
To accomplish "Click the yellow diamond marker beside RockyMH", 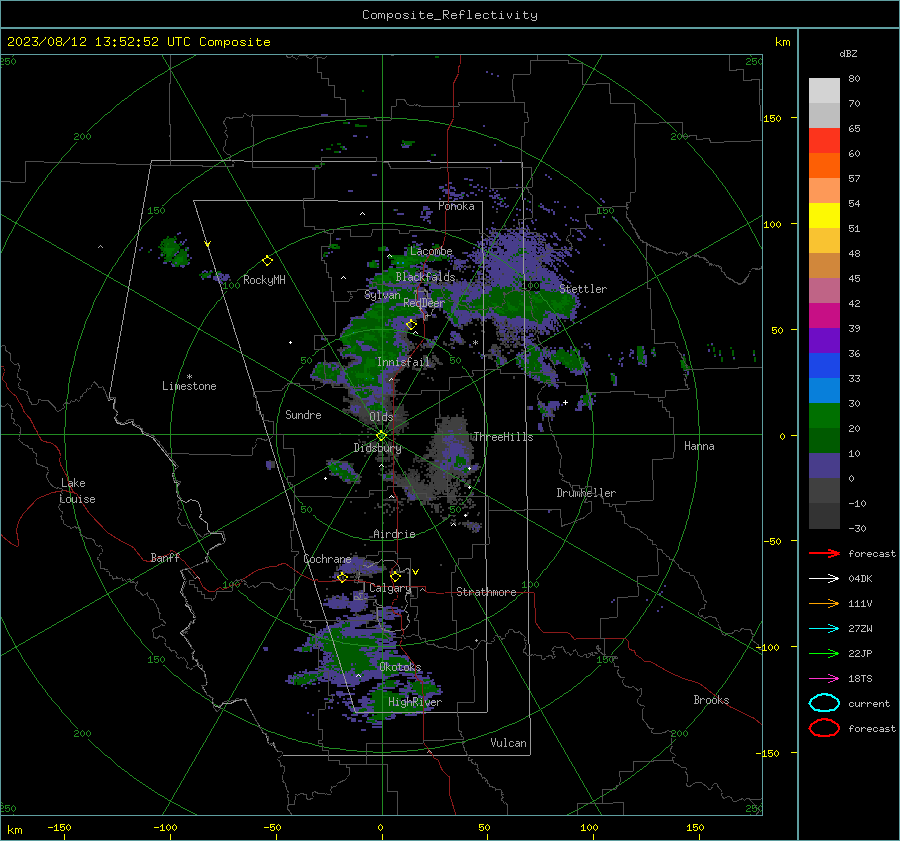I will click(267, 261).
